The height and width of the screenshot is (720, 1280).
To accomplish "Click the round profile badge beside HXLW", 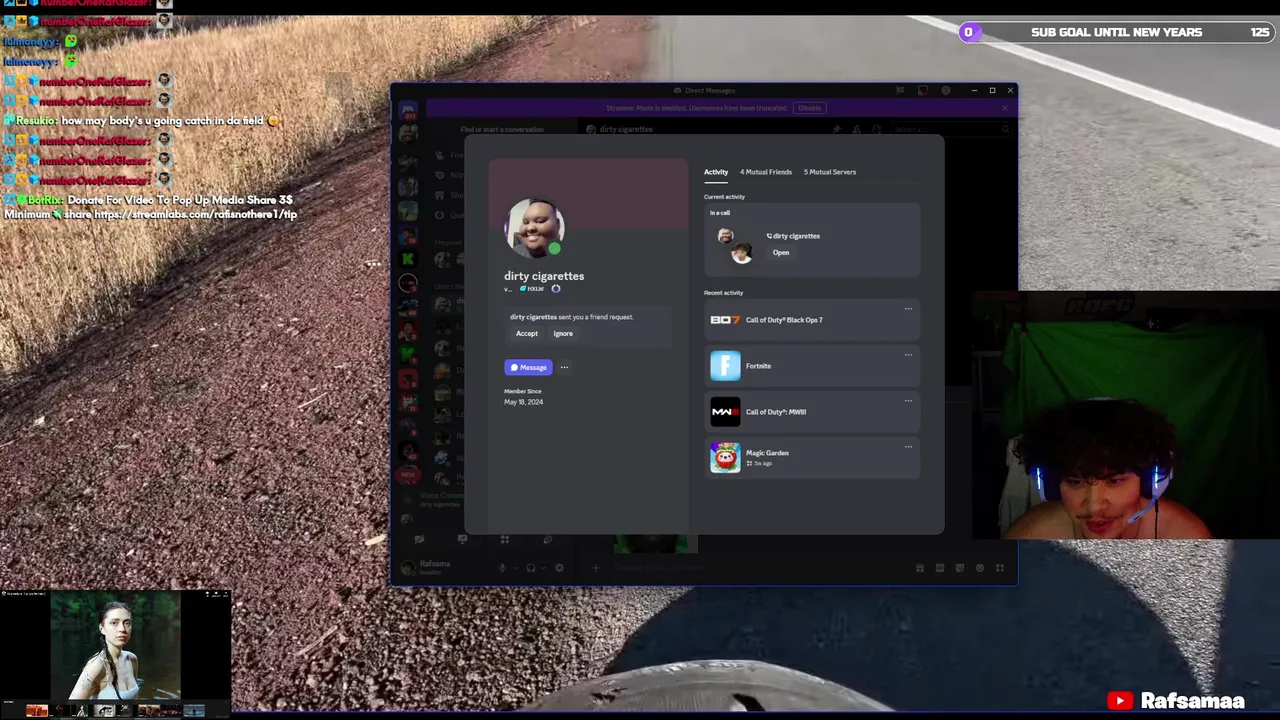I will 556,289.
